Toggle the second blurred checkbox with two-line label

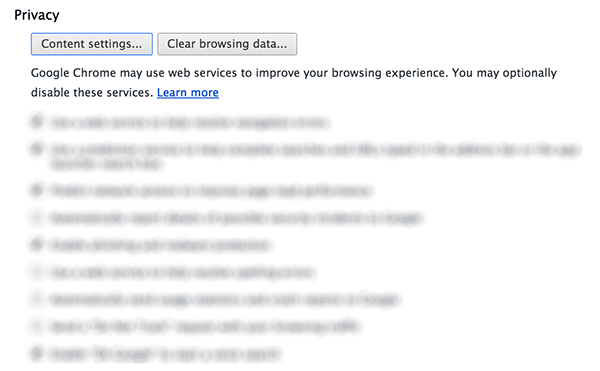pos(37,149)
